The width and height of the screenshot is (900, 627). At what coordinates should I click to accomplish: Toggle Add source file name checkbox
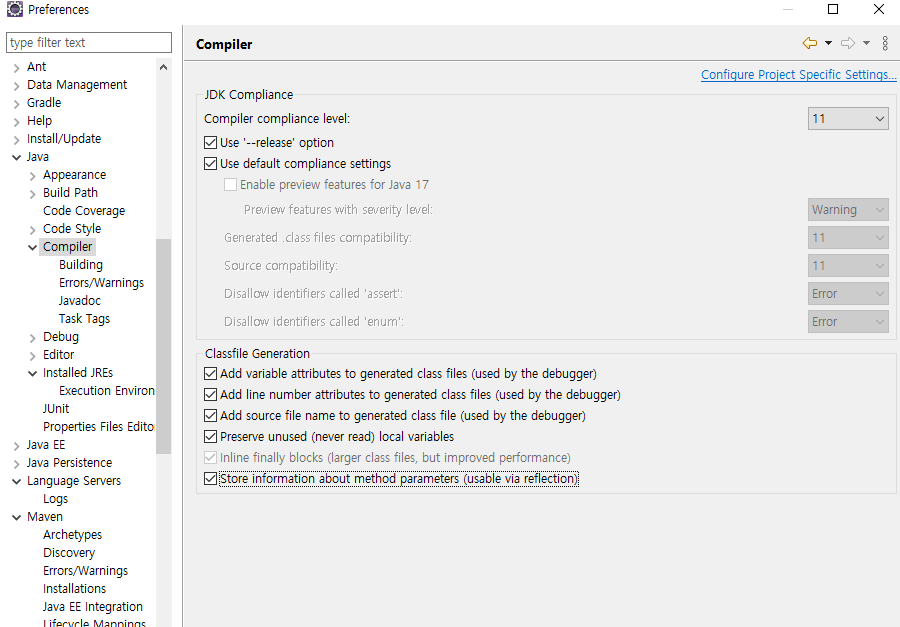211,416
